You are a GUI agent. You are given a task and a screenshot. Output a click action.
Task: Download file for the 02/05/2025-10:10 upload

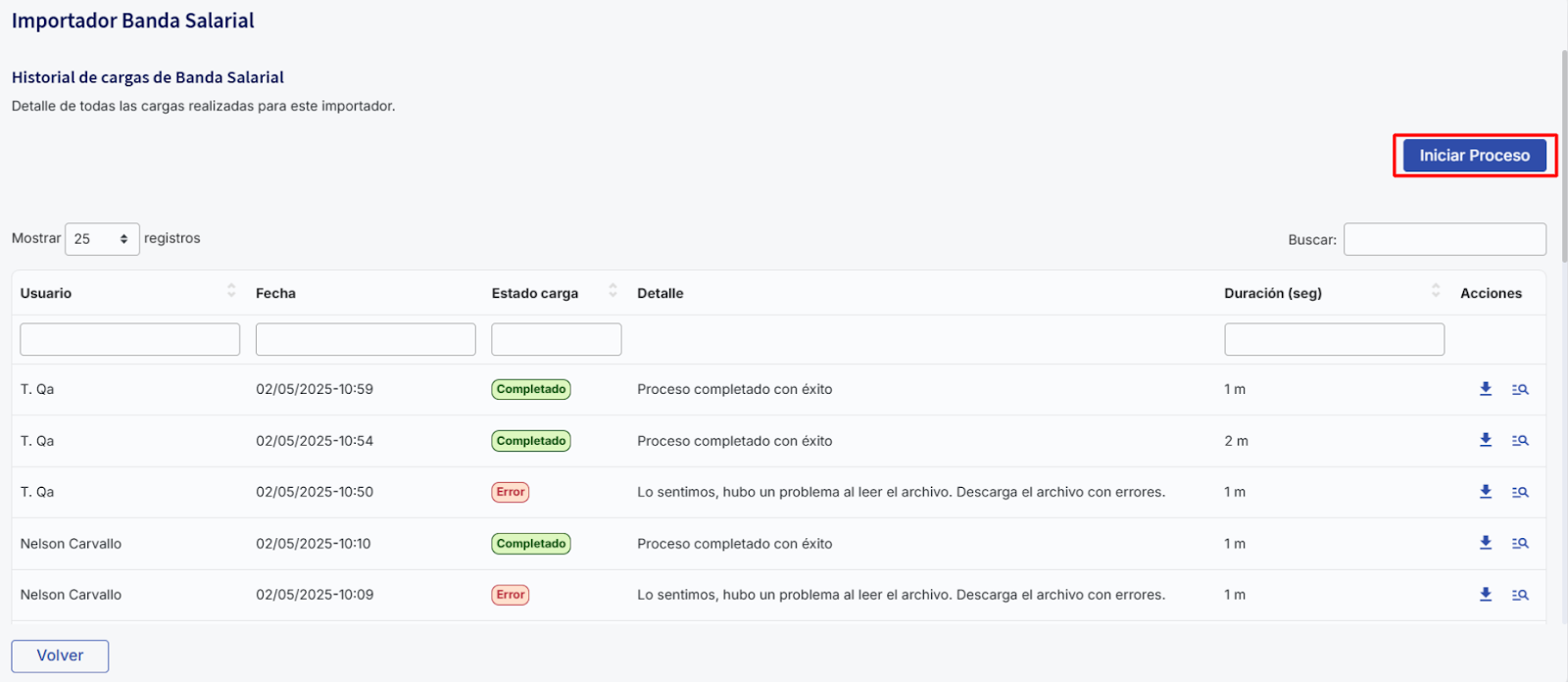1486,543
